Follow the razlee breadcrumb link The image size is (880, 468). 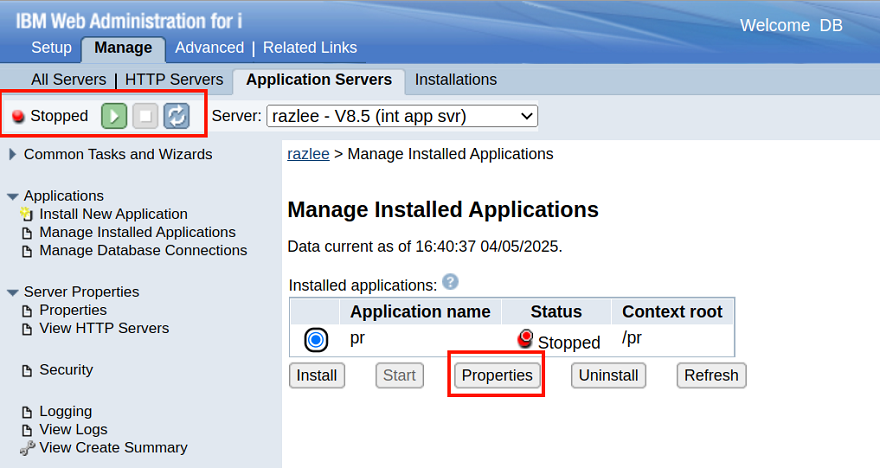point(308,154)
